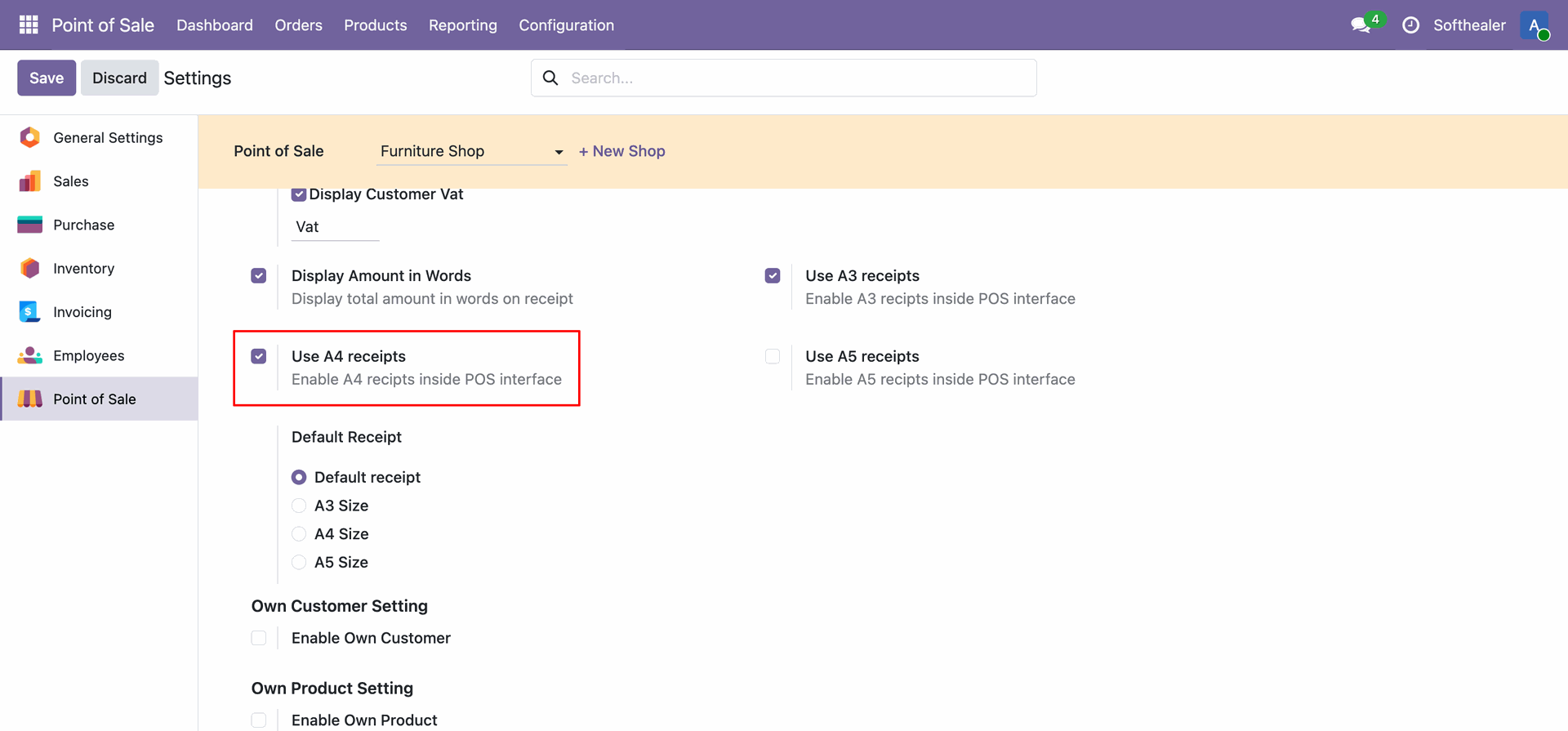Open the Products menu
Screen dimensions: 1568x731
[375, 25]
